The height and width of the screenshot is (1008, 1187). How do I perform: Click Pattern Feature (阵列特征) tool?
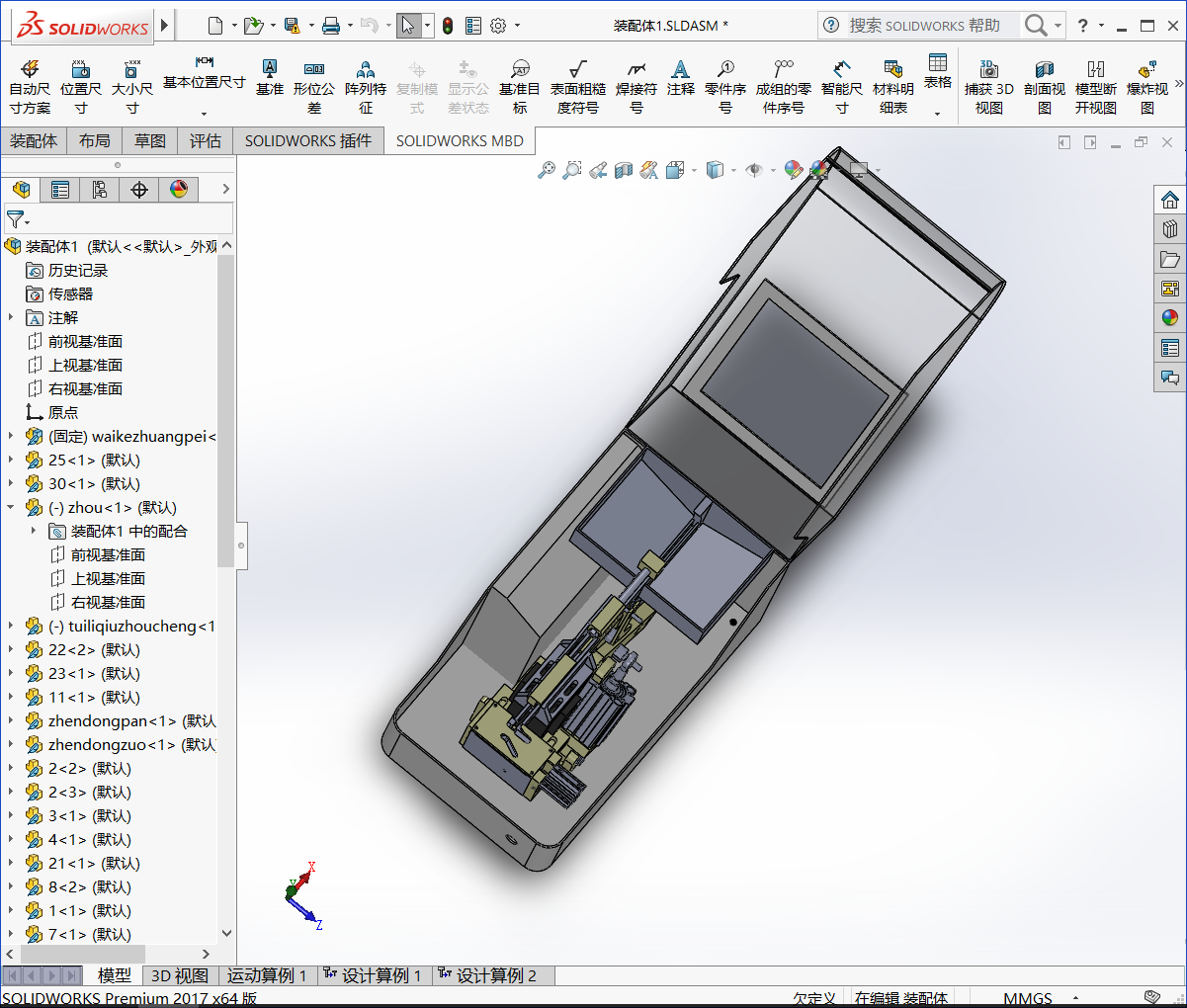tap(366, 87)
